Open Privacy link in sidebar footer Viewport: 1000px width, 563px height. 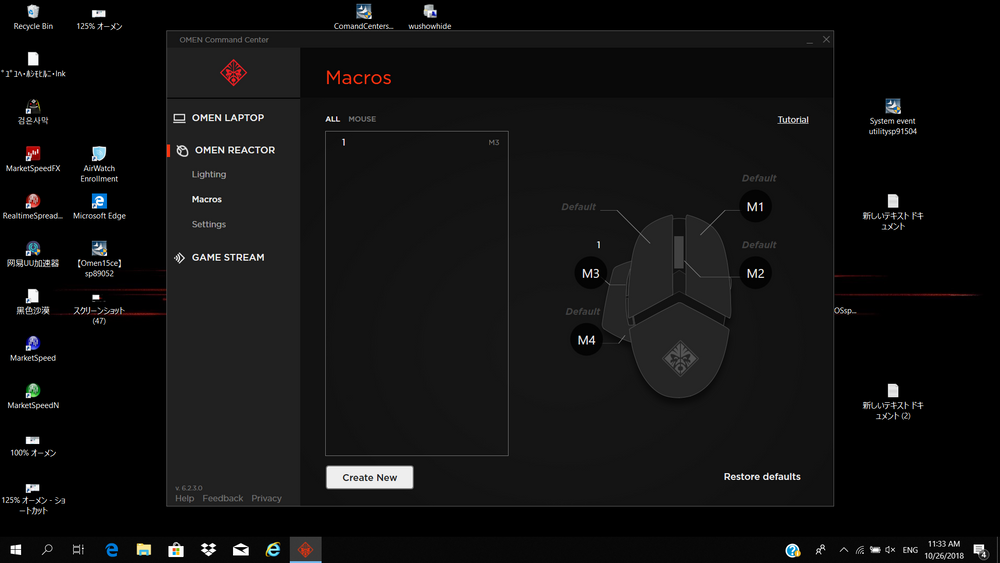coord(266,499)
